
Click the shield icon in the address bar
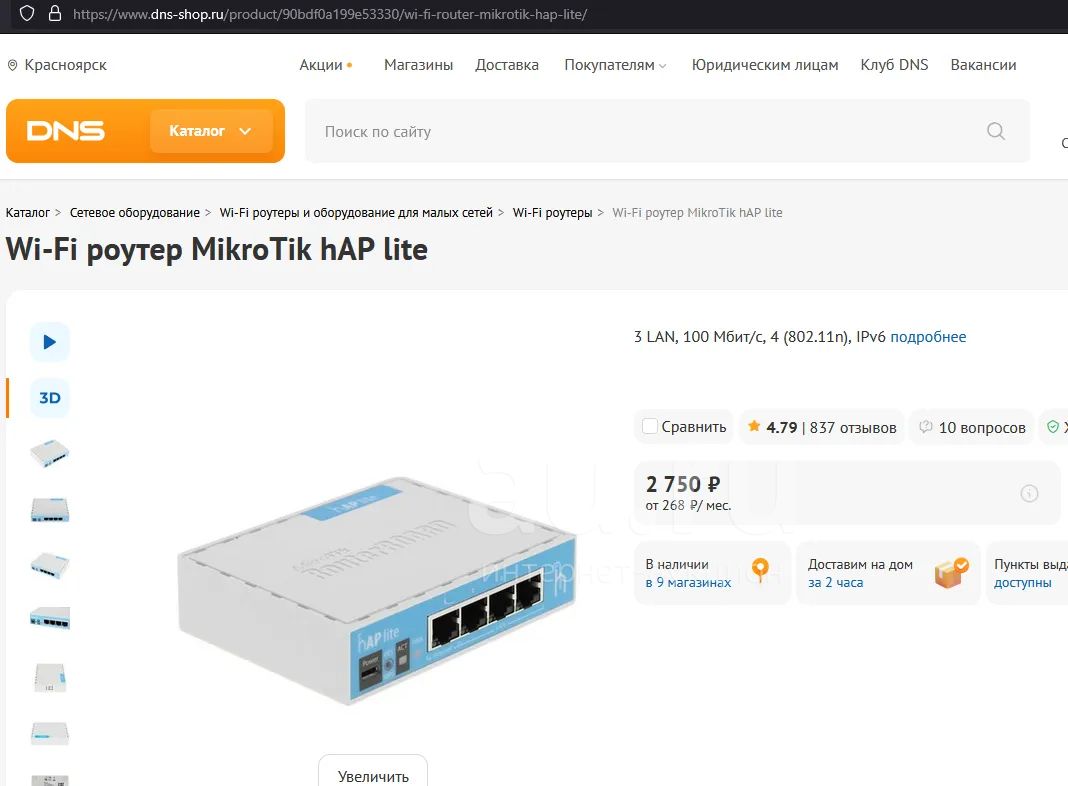27,14
